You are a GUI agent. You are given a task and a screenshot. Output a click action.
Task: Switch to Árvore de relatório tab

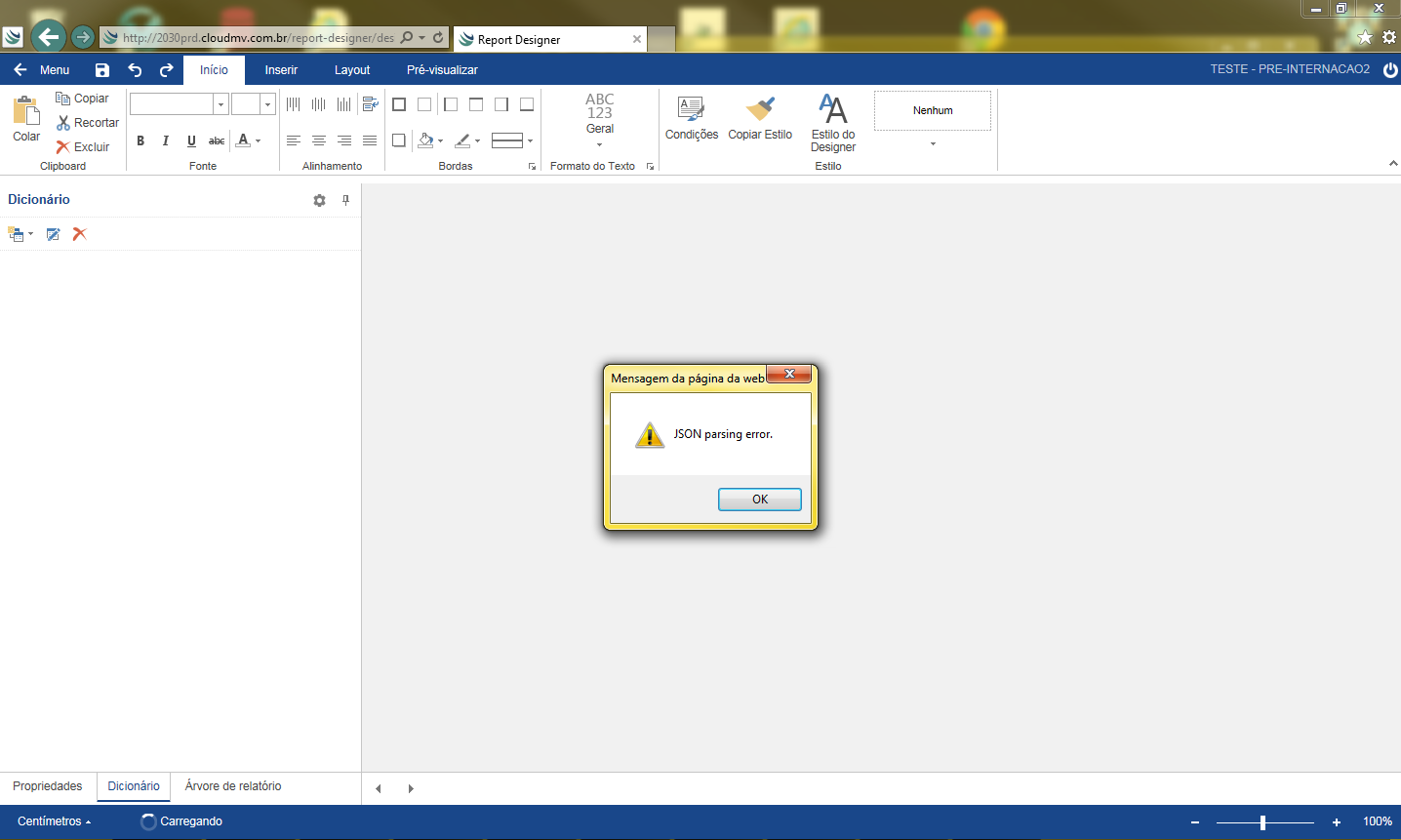tap(233, 786)
